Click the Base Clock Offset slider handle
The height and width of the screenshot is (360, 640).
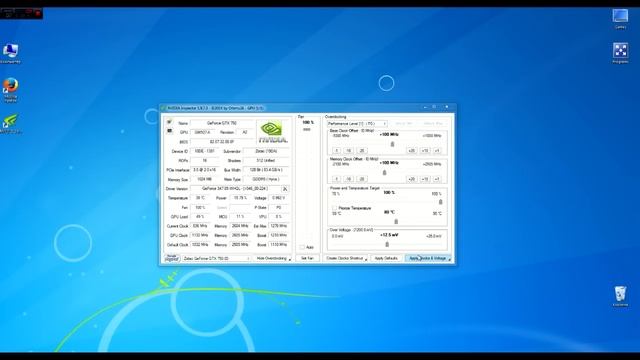(392, 144)
